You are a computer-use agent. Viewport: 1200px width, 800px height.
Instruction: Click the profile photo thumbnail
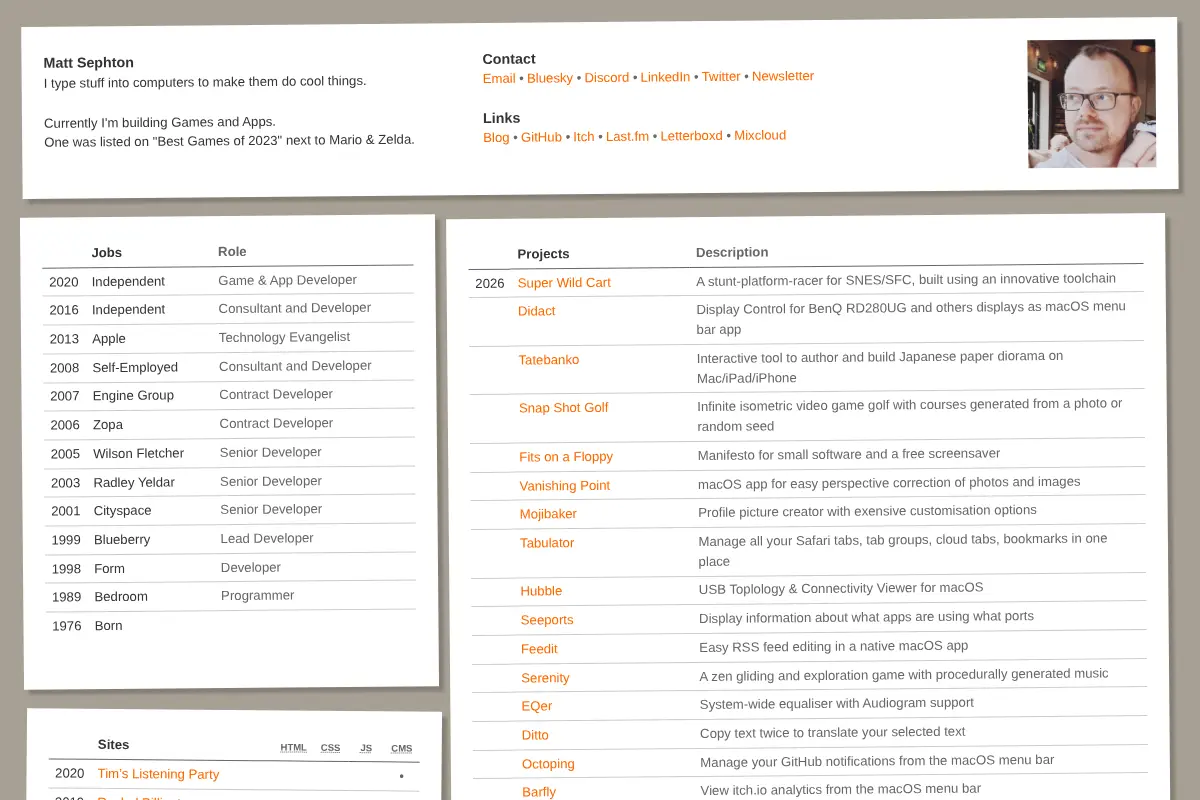[x=1092, y=103]
